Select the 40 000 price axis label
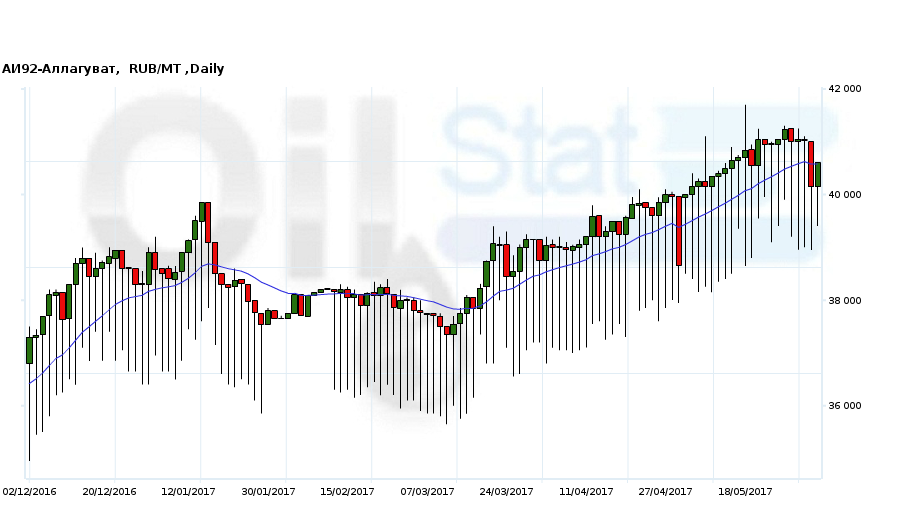 [x=844, y=195]
